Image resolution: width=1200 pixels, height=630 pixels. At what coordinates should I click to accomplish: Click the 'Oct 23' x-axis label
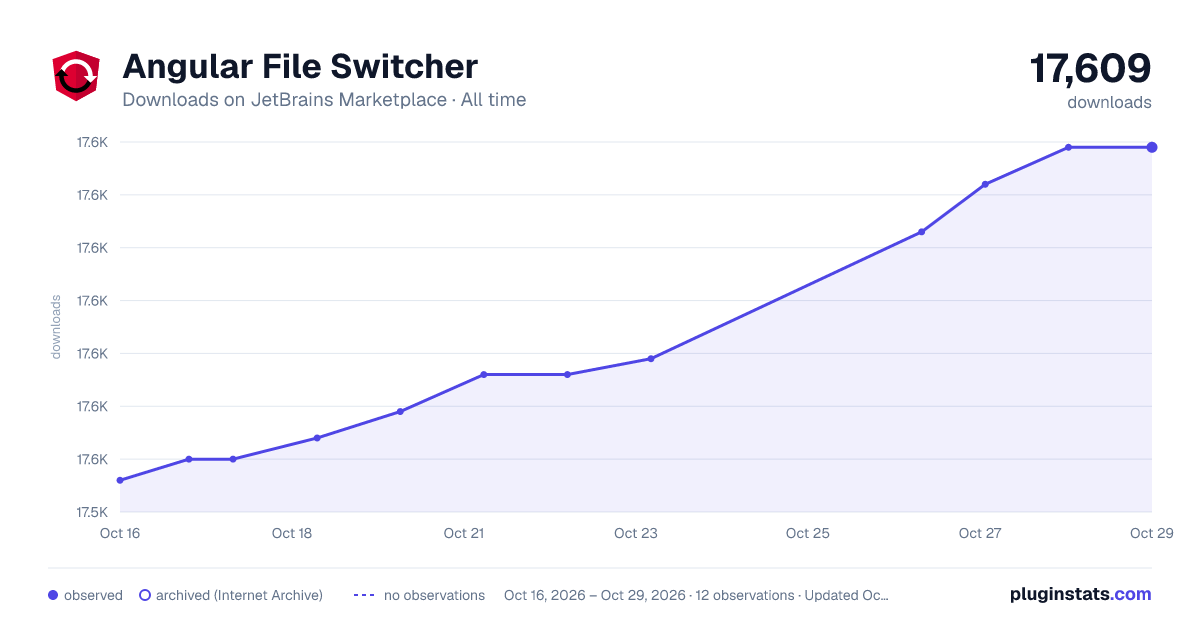(x=636, y=533)
